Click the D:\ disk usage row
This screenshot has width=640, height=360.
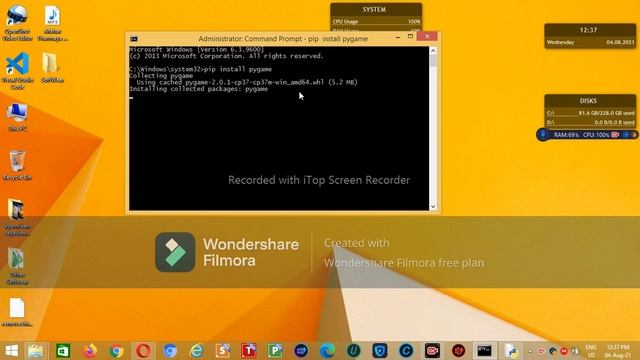coord(590,122)
